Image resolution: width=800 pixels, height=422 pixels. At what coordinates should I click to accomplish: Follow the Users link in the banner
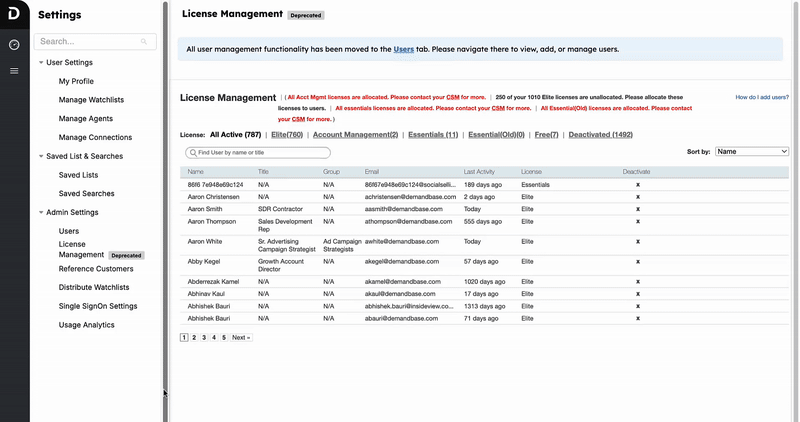pos(404,49)
